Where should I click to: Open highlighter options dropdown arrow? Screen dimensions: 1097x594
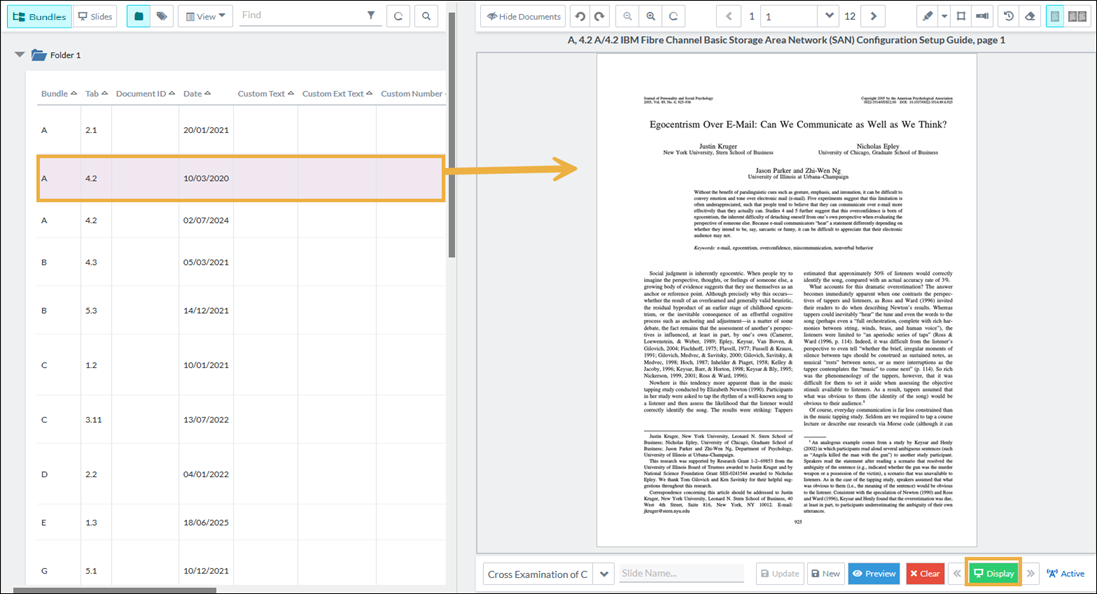point(944,16)
